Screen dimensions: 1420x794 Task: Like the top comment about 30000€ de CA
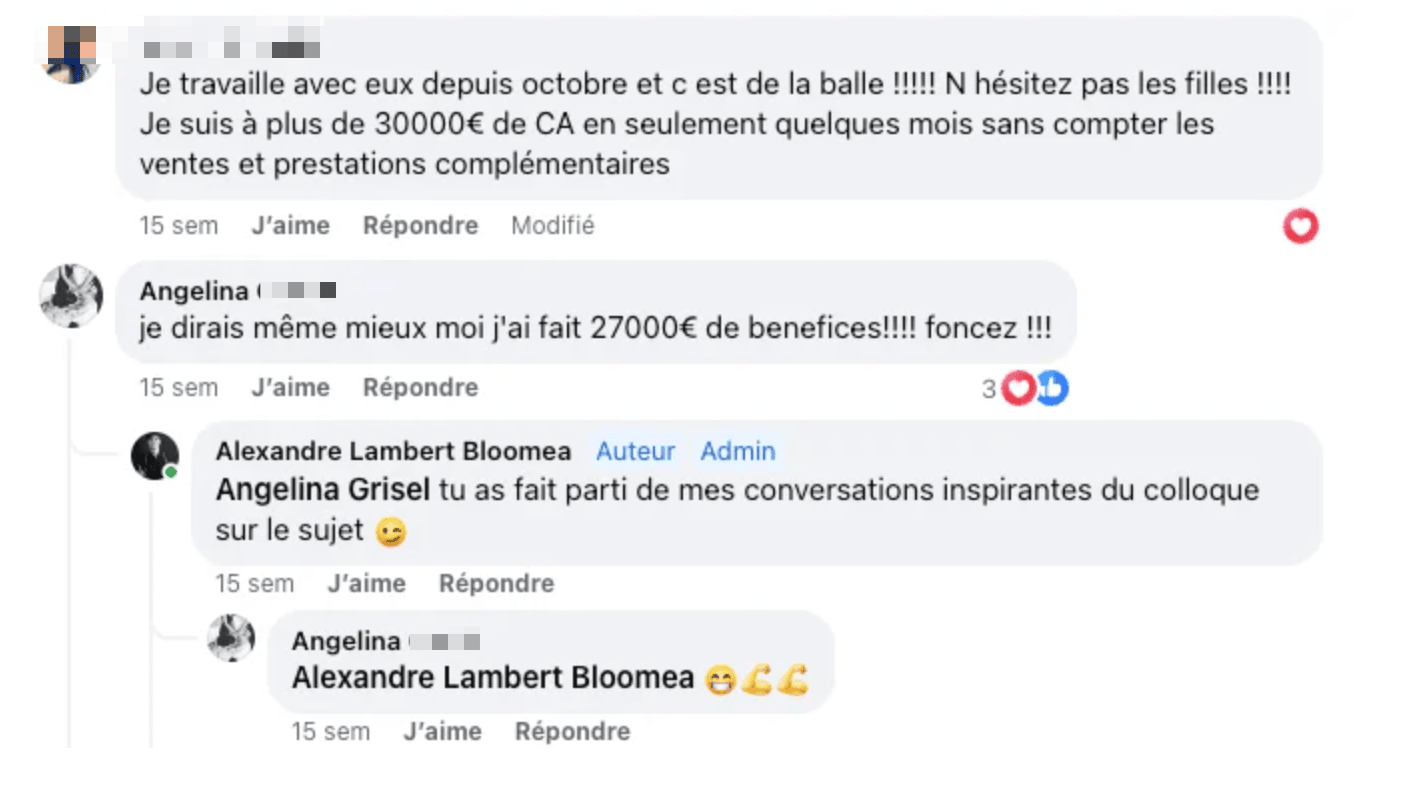tap(290, 226)
